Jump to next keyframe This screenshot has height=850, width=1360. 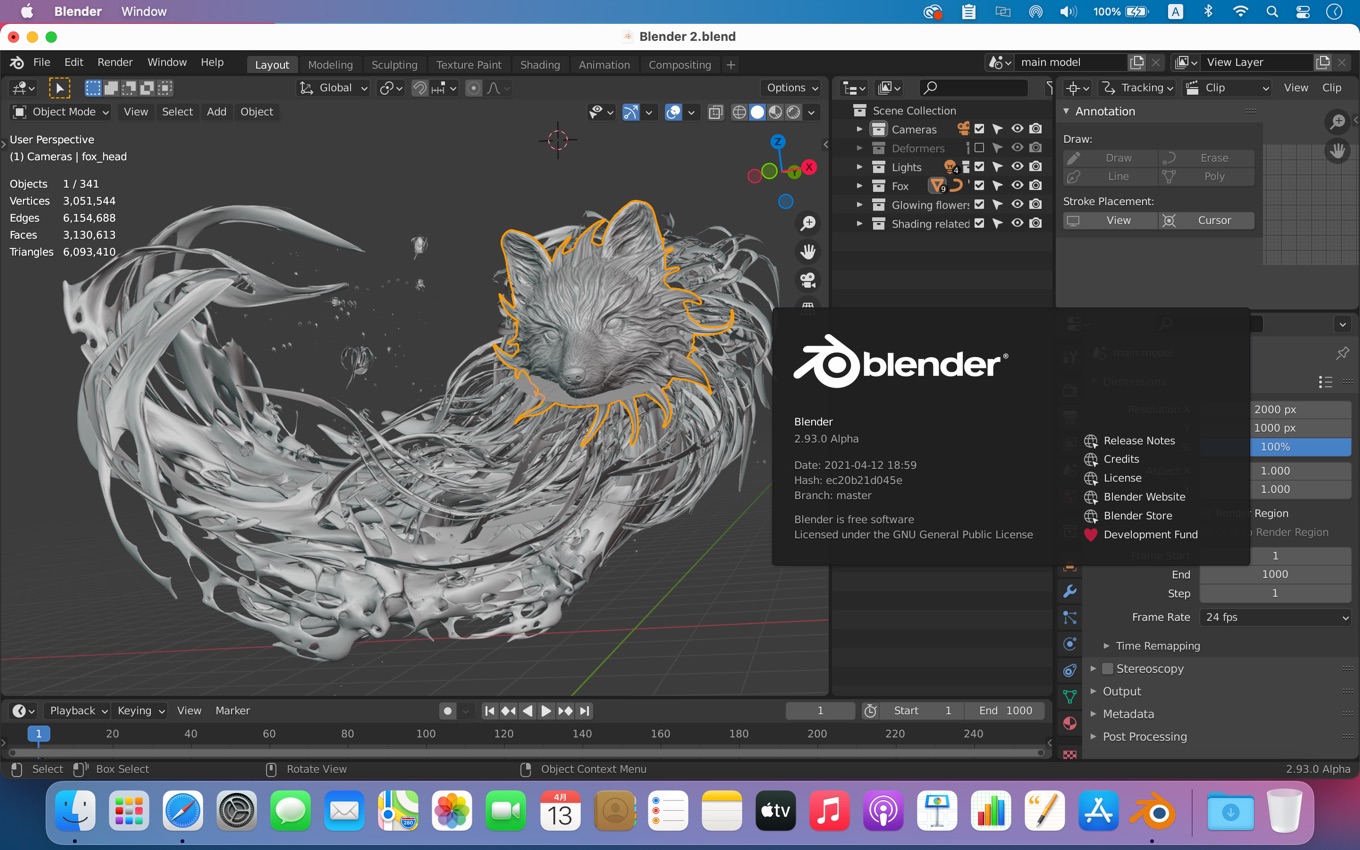pyautogui.click(x=565, y=711)
